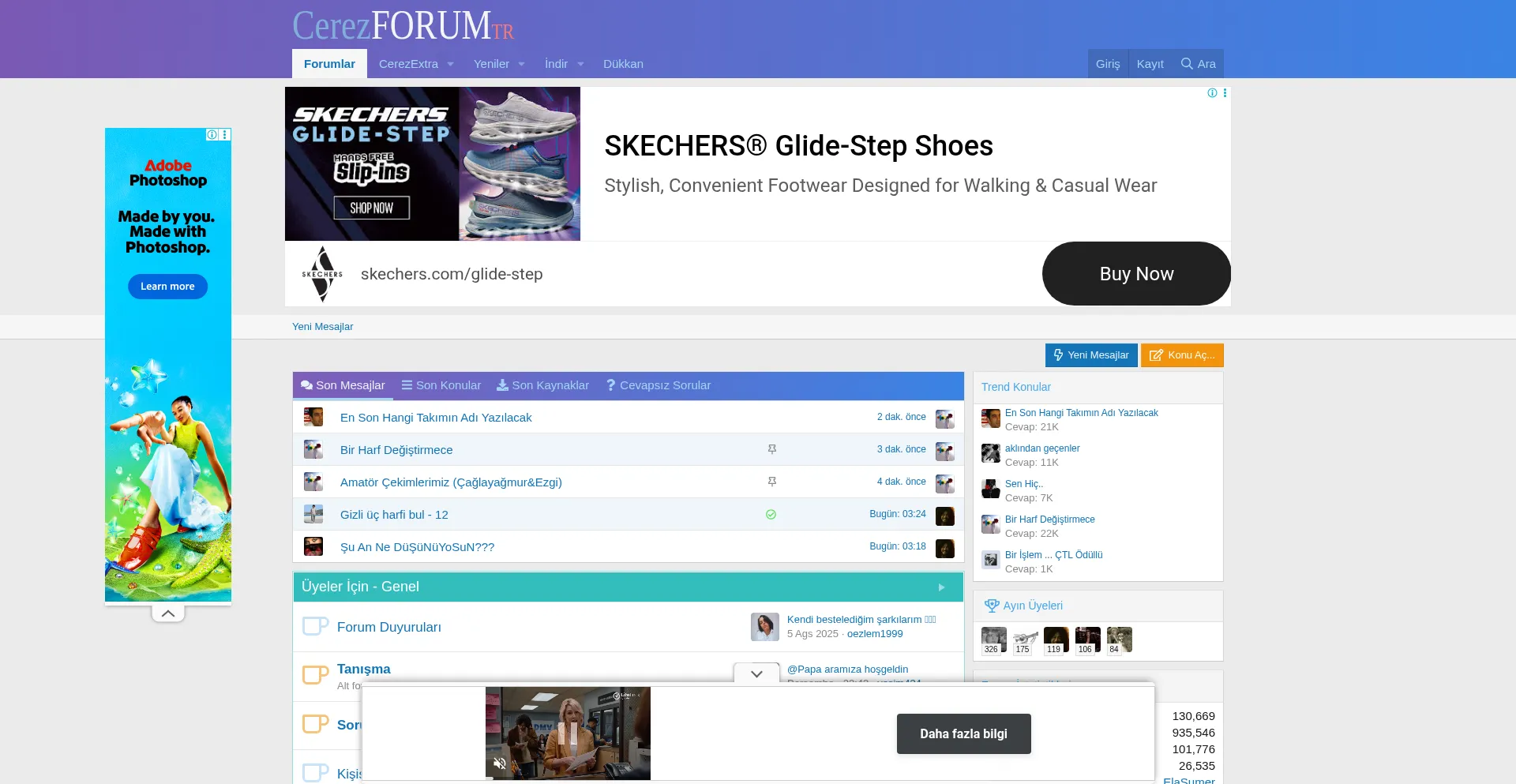The height and width of the screenshot is (784, 1516).
Task: Collapse the Üyeler İçin - Genel category arrow
Action: 941,587
